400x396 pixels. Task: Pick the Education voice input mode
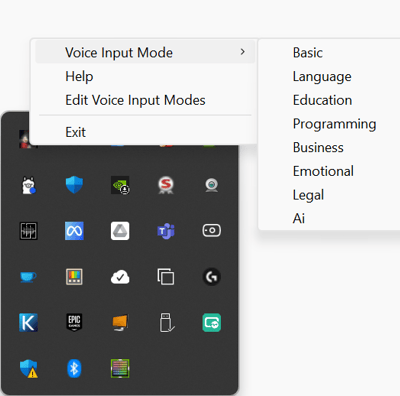(x=322, y=100)
